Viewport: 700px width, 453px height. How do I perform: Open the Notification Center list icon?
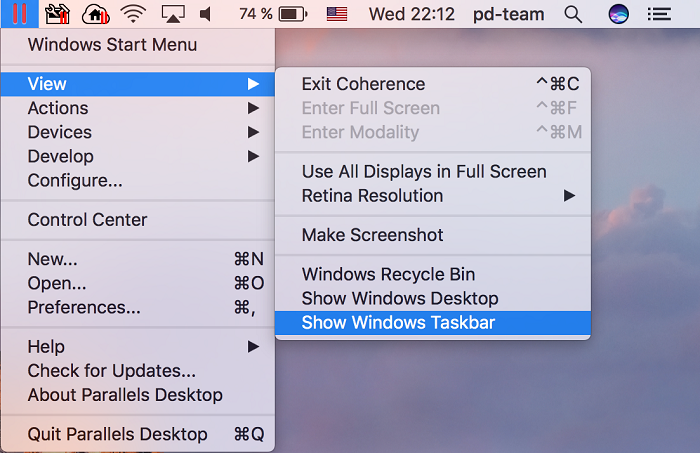point(659,14)
